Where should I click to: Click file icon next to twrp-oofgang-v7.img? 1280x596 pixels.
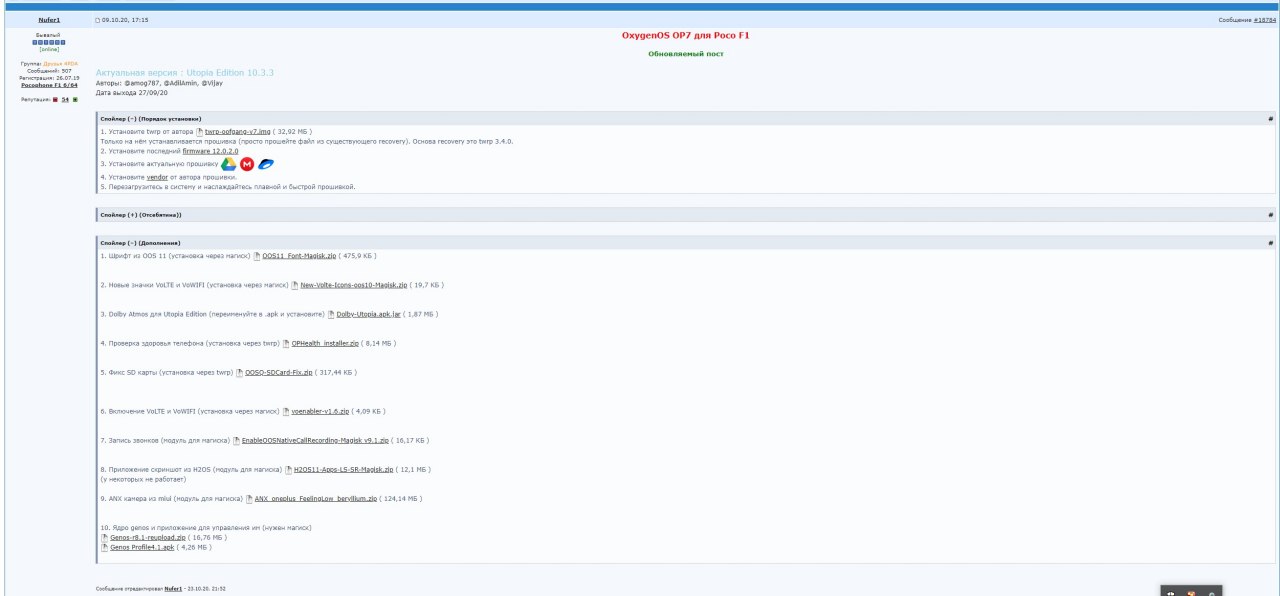[200, 132]
